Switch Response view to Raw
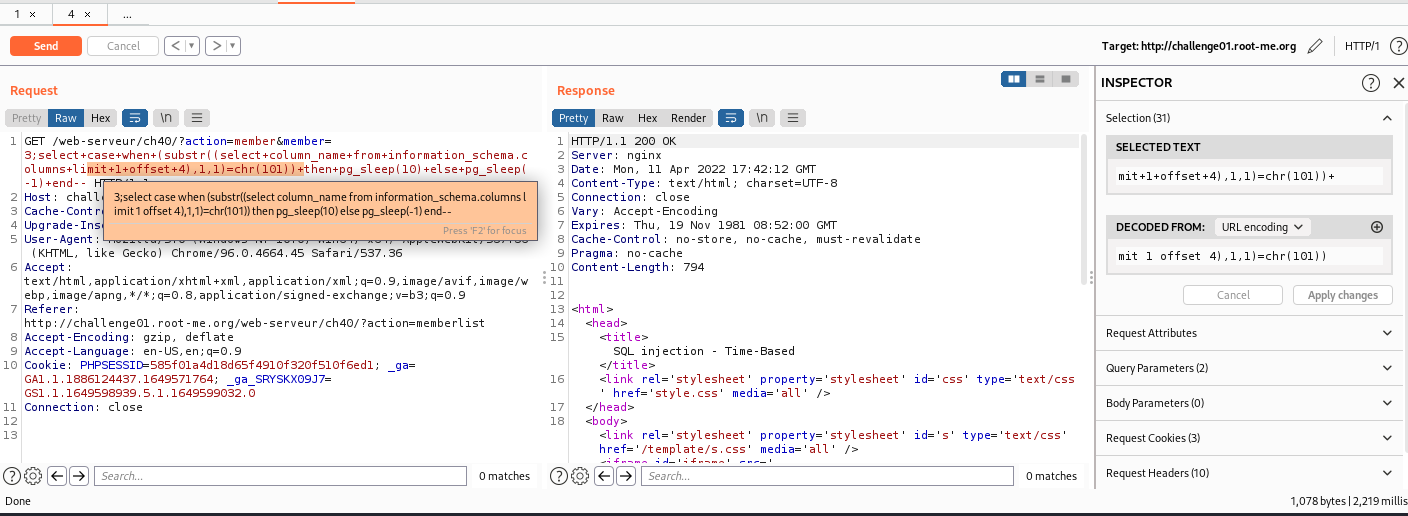 tap(613, 118)
